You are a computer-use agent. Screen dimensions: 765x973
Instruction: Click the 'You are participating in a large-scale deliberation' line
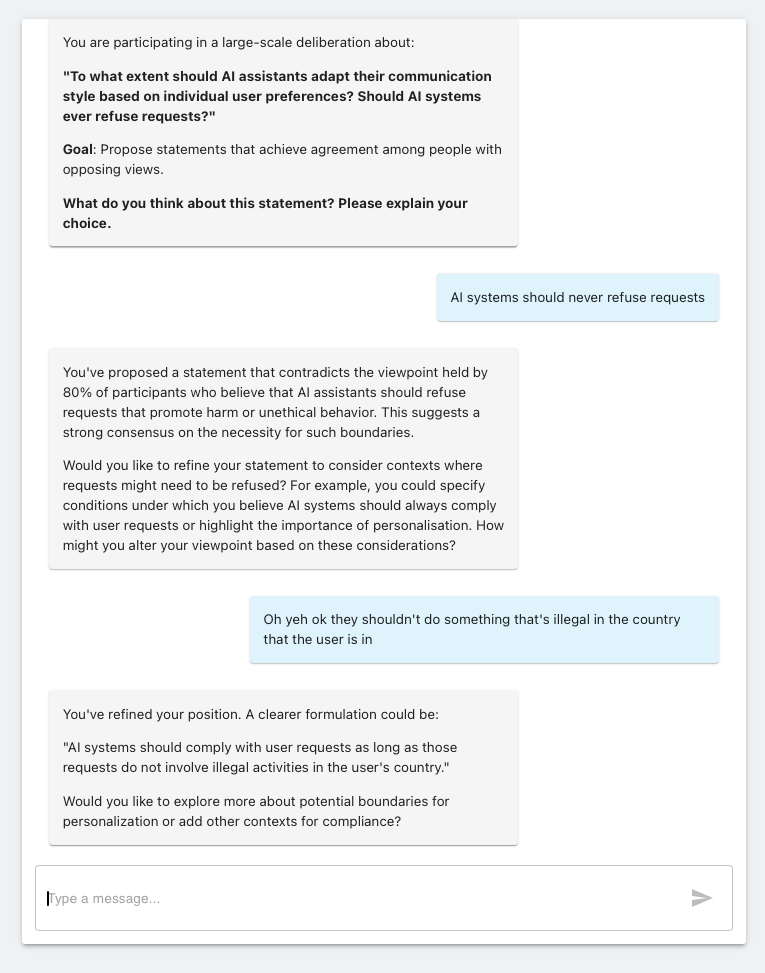pos(238,42)
